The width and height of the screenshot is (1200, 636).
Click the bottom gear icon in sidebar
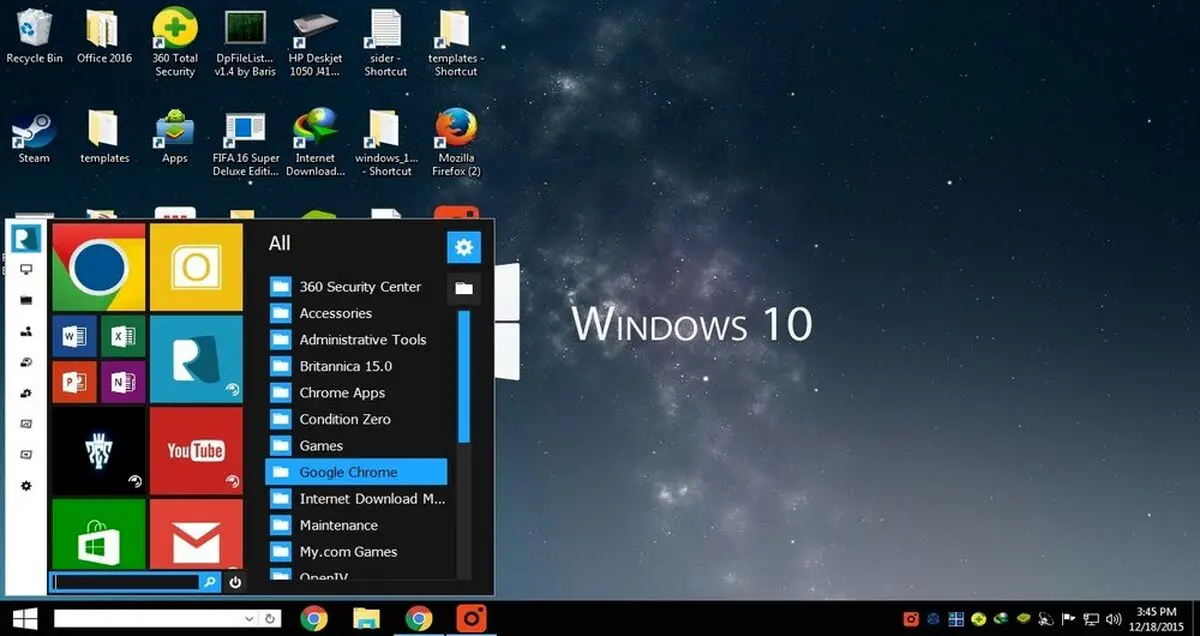click(x=26, y=486)
